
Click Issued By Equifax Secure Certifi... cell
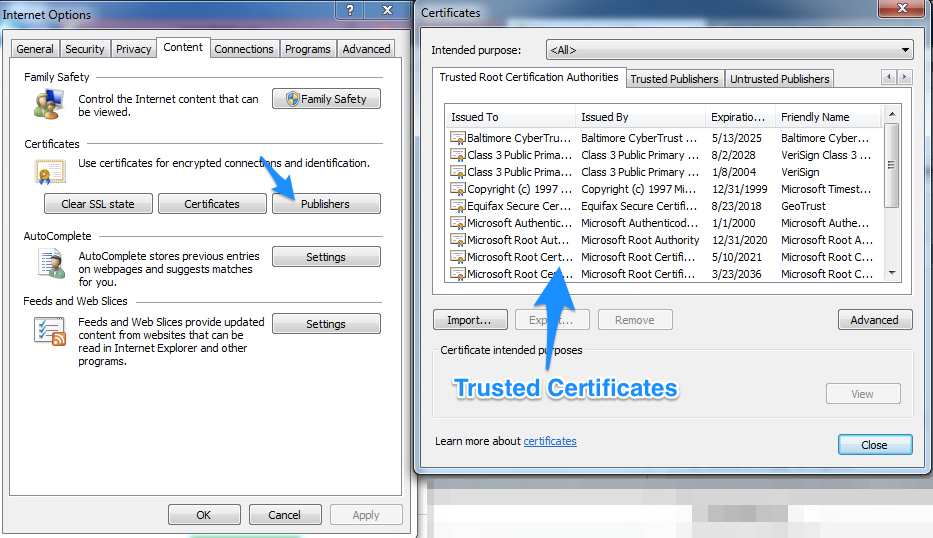[639, 207]
